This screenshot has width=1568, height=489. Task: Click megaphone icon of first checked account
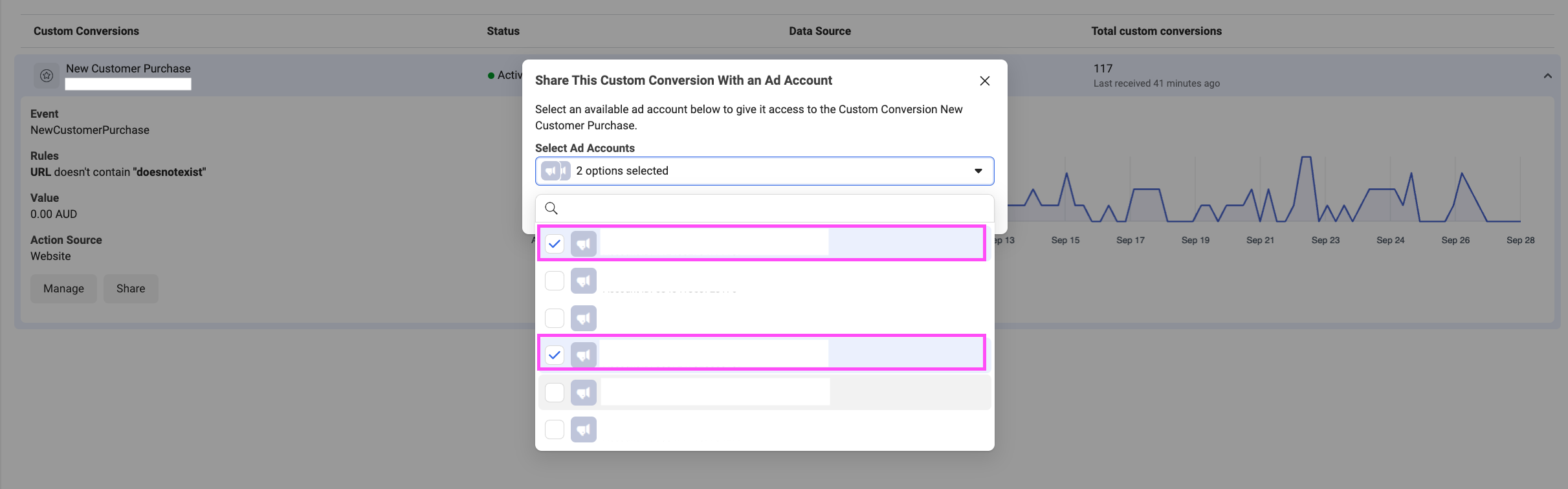click(584, 244)
